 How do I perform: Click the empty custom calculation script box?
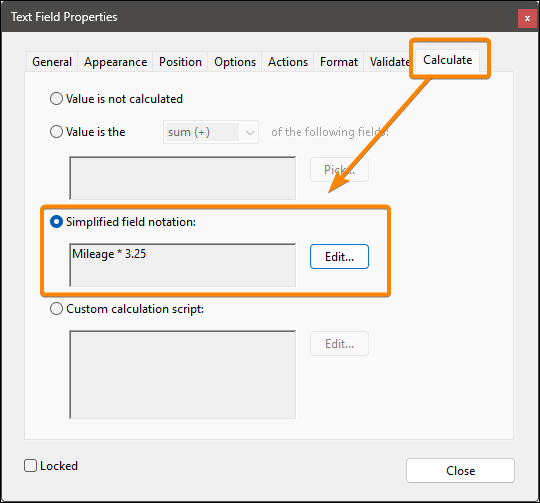point(183,375)
